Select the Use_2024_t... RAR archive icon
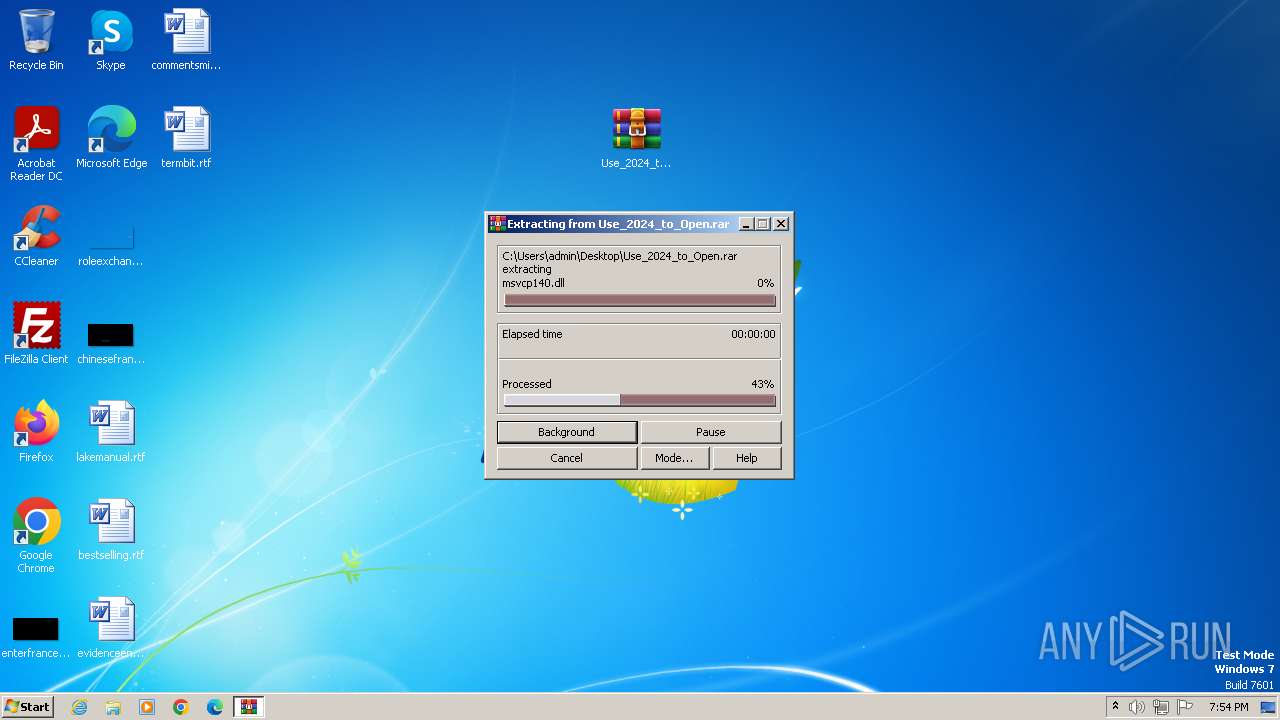1280x720 pixels. click(636, 137)
